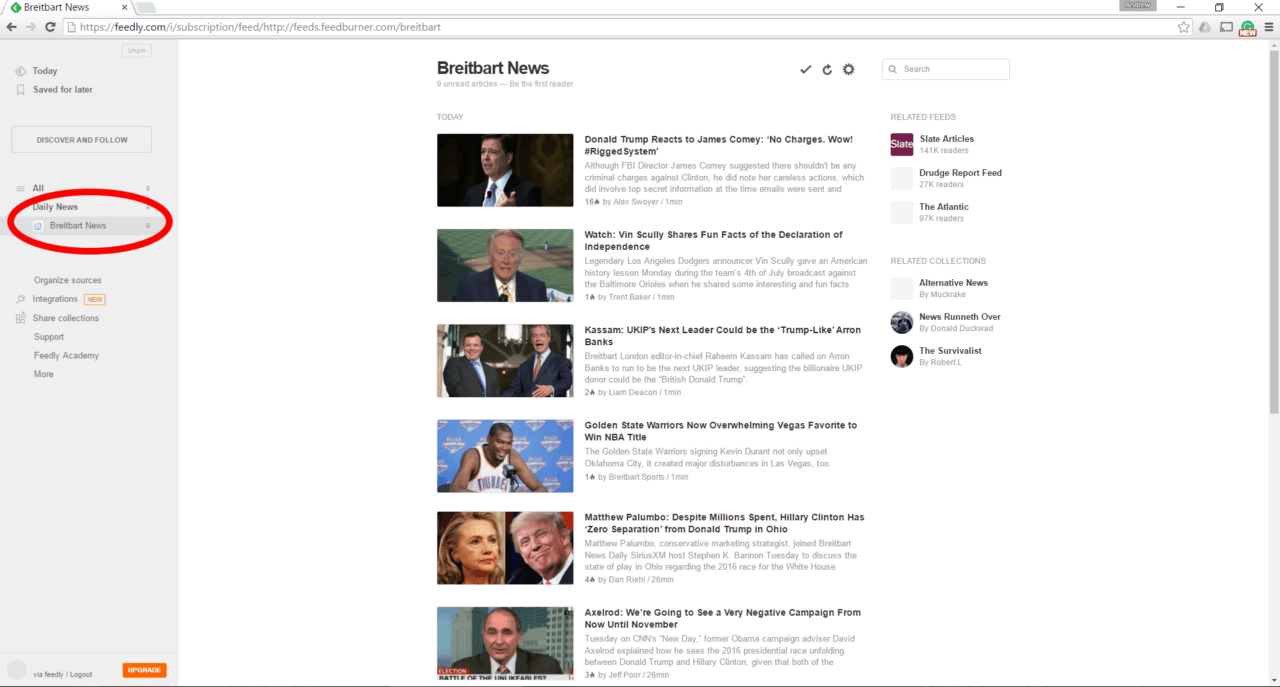Expand the More sidebar item
1280x687 pixels.
(44, 374)
